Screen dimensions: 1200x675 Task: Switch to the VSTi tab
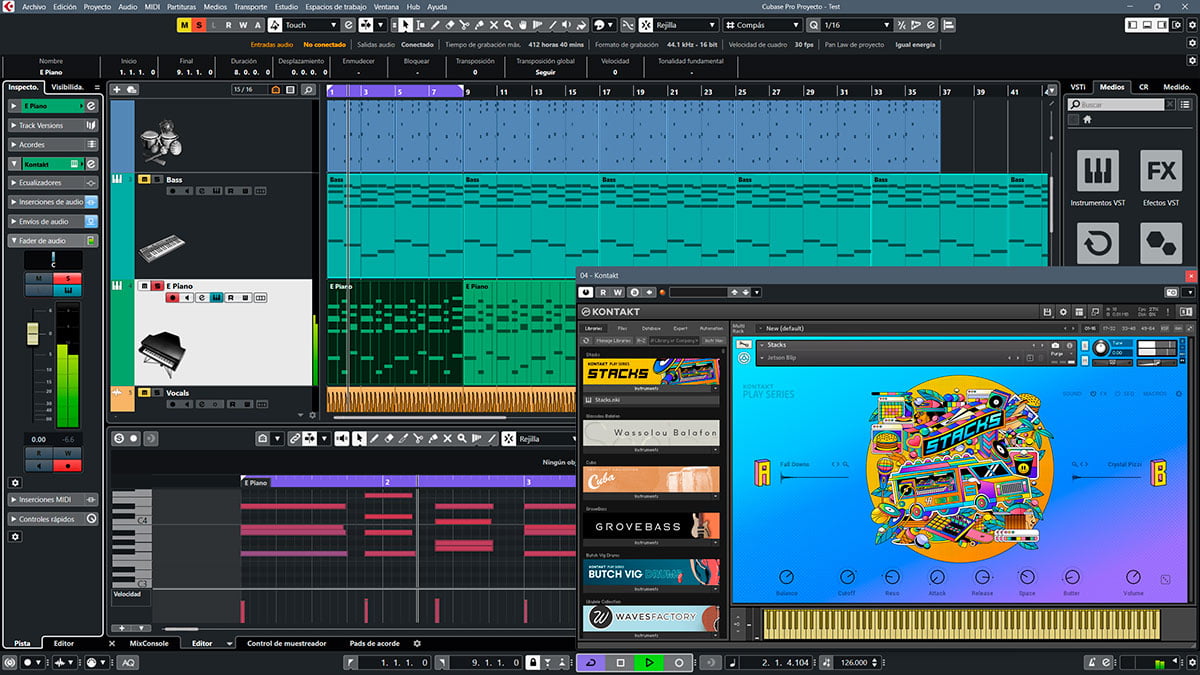tap(1078, 87)
